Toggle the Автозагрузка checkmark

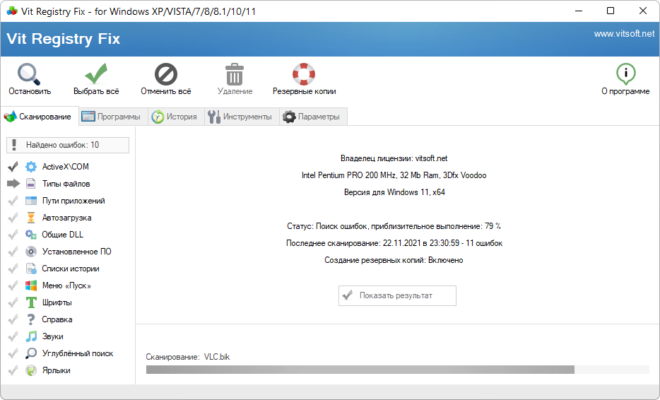pos(13,218)
